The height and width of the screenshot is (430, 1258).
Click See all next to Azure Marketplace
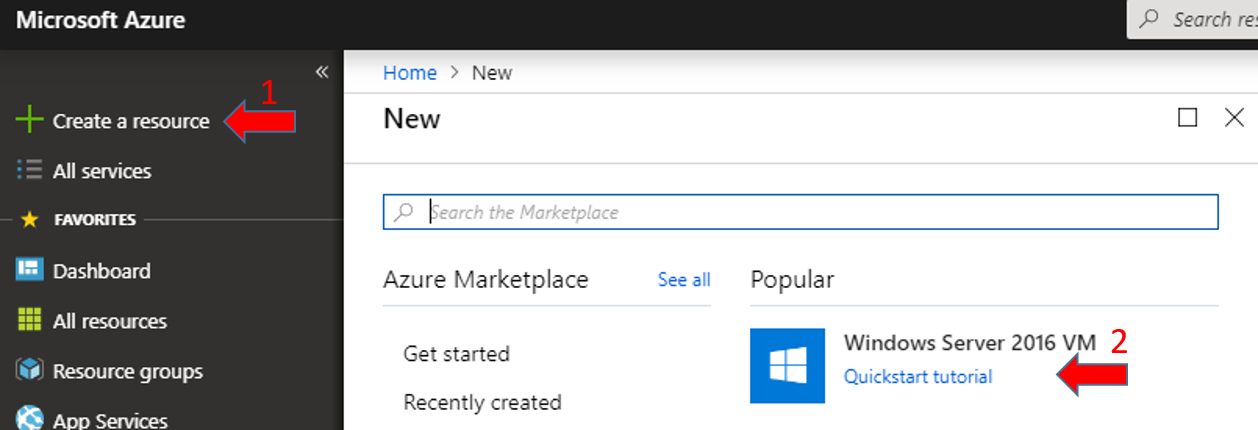click(x=684, y=280)
